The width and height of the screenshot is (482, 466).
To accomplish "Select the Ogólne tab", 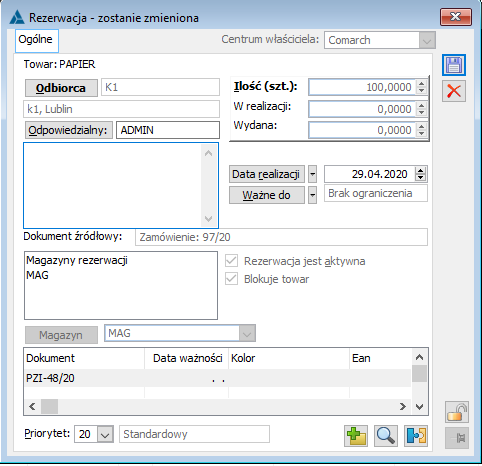I will (x=36, y=40).
